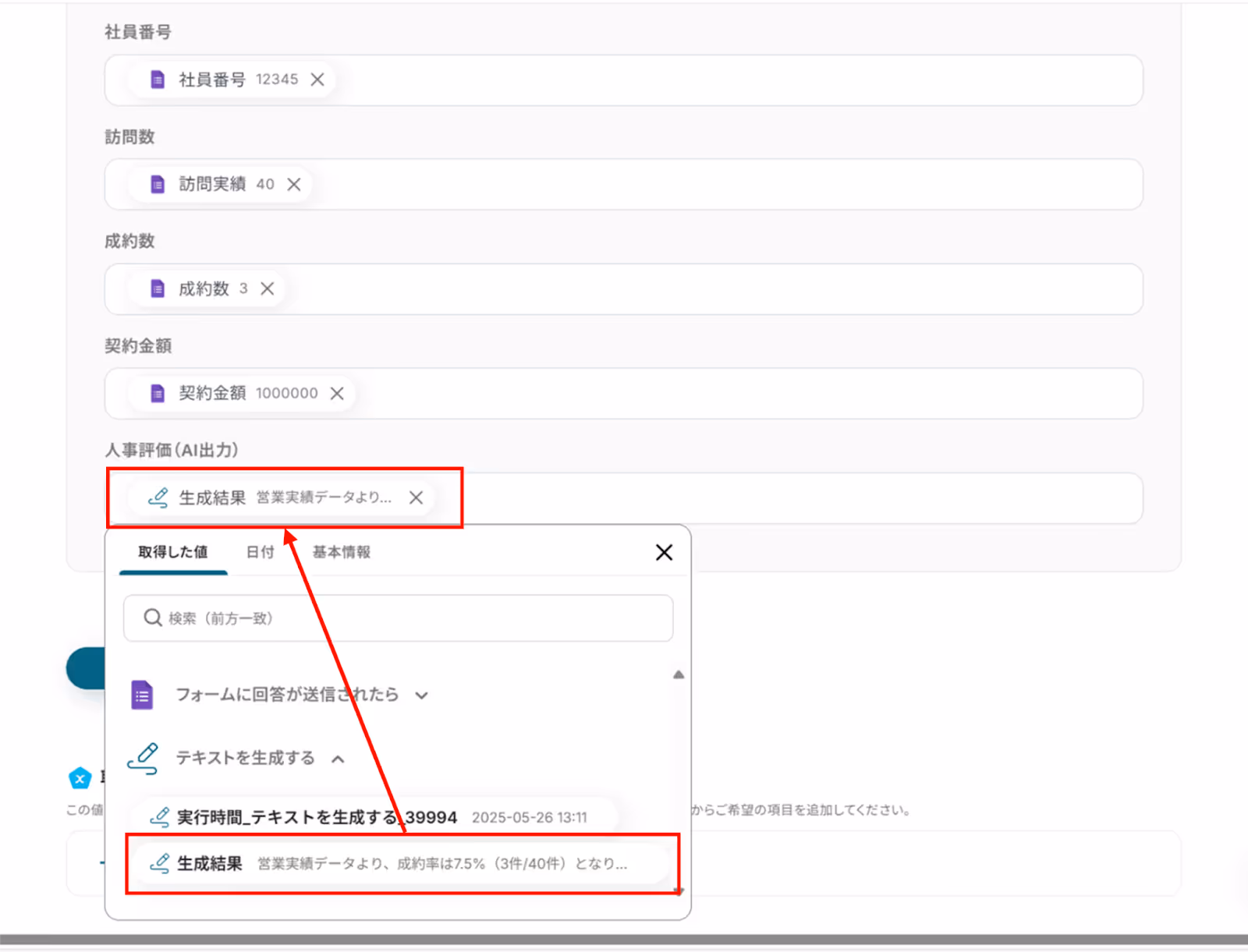Click inside the 契約金額 input field
This screenshot has height=952, width=1248.
624,394
